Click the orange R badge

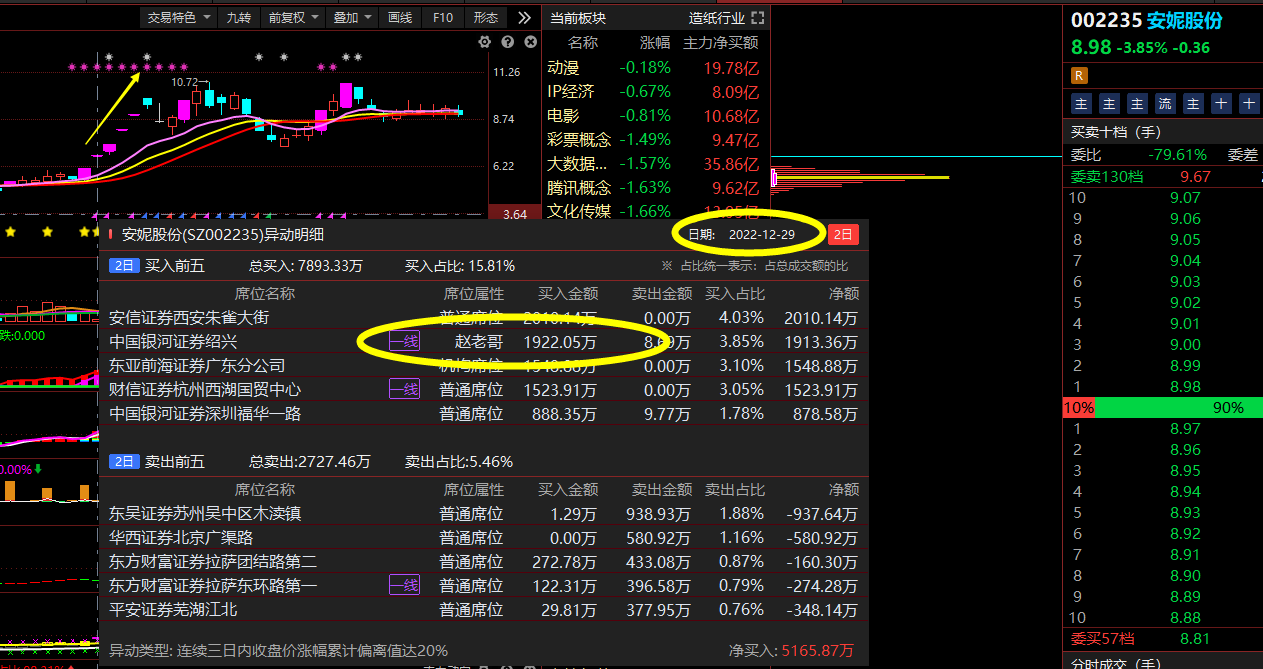(x=1079, y=75)
